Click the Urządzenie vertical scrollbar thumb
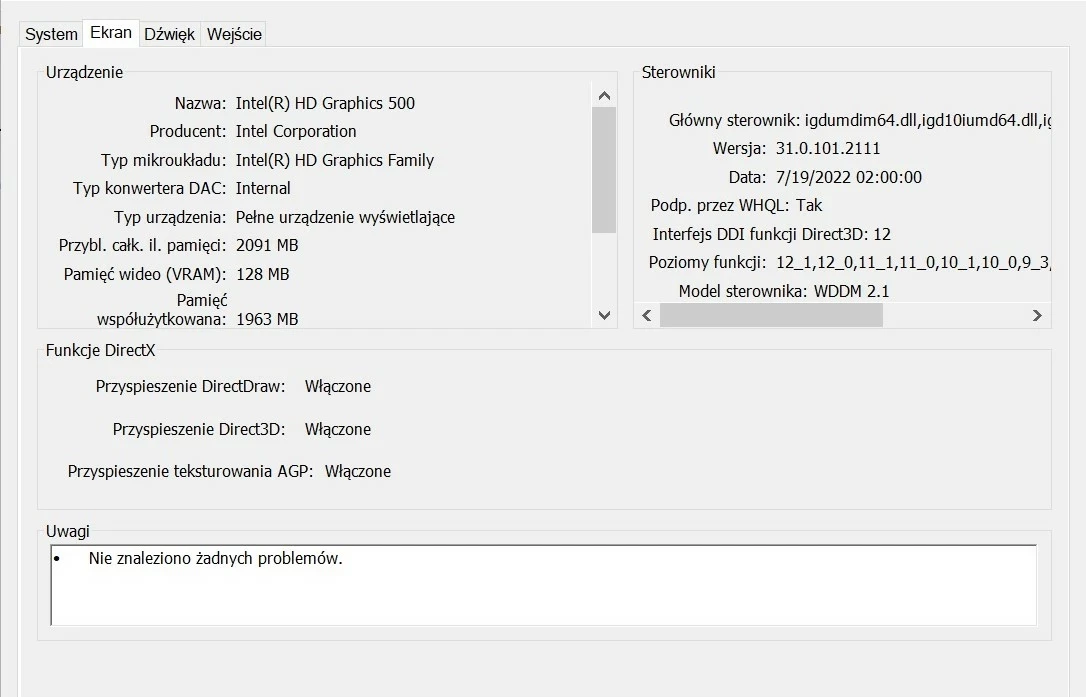The image size is (1086, 697). (604, 169)
